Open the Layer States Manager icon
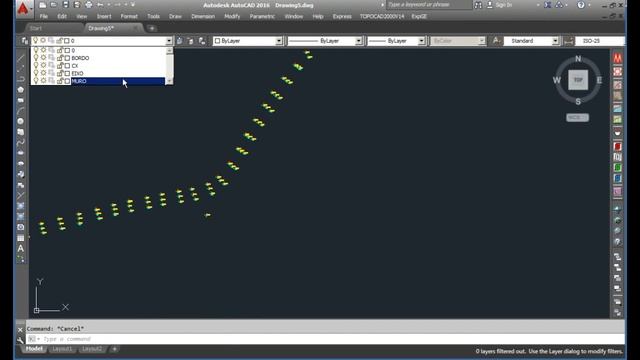 [x=202, y=41]
